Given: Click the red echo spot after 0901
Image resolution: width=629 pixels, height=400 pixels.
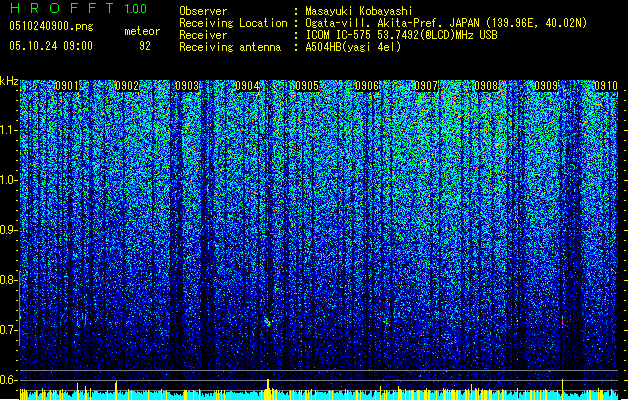Looking at the screenshot, I should pyautogui.click(x=78, y=322).
